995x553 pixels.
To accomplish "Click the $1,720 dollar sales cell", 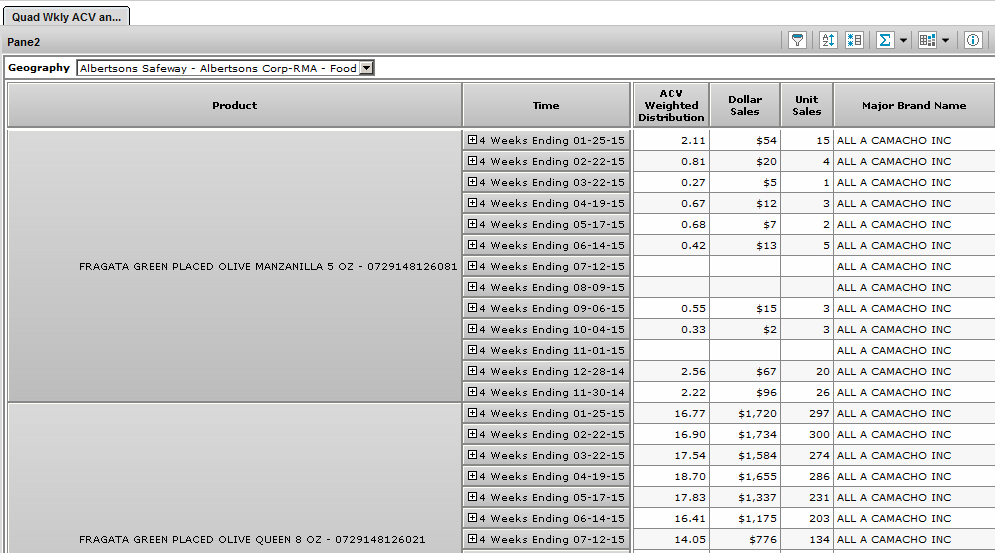I will 745,413.
